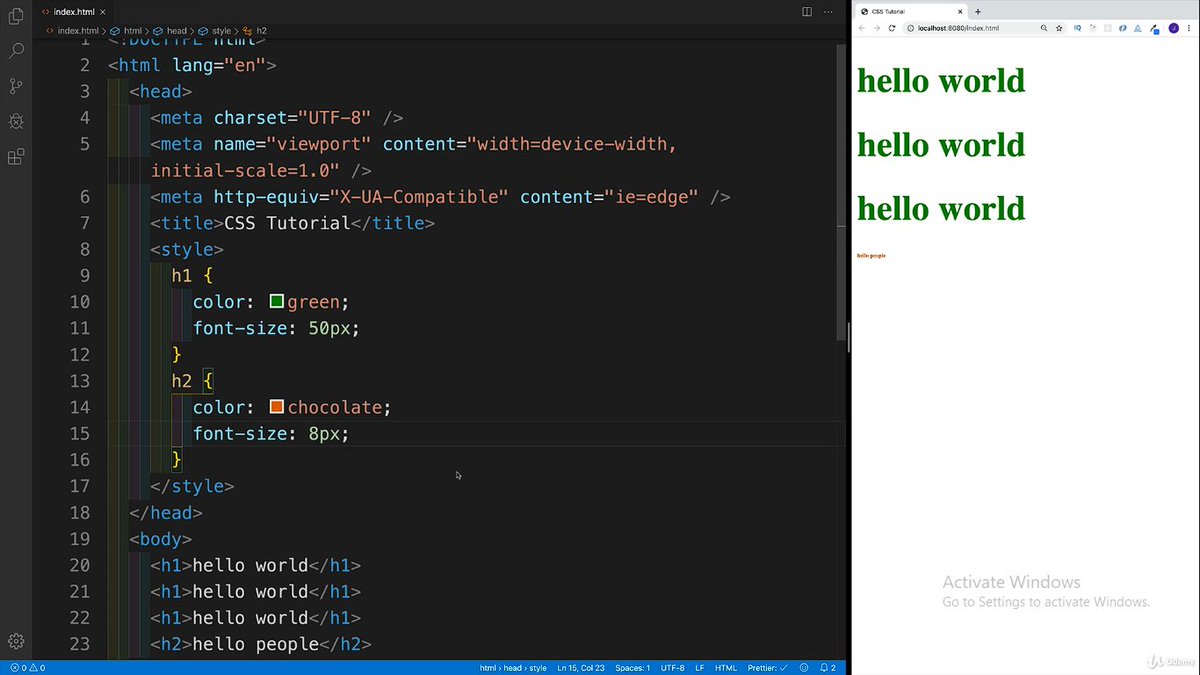Click the Prettier status item
This screenshot has width=1200, height=675.
768,667
